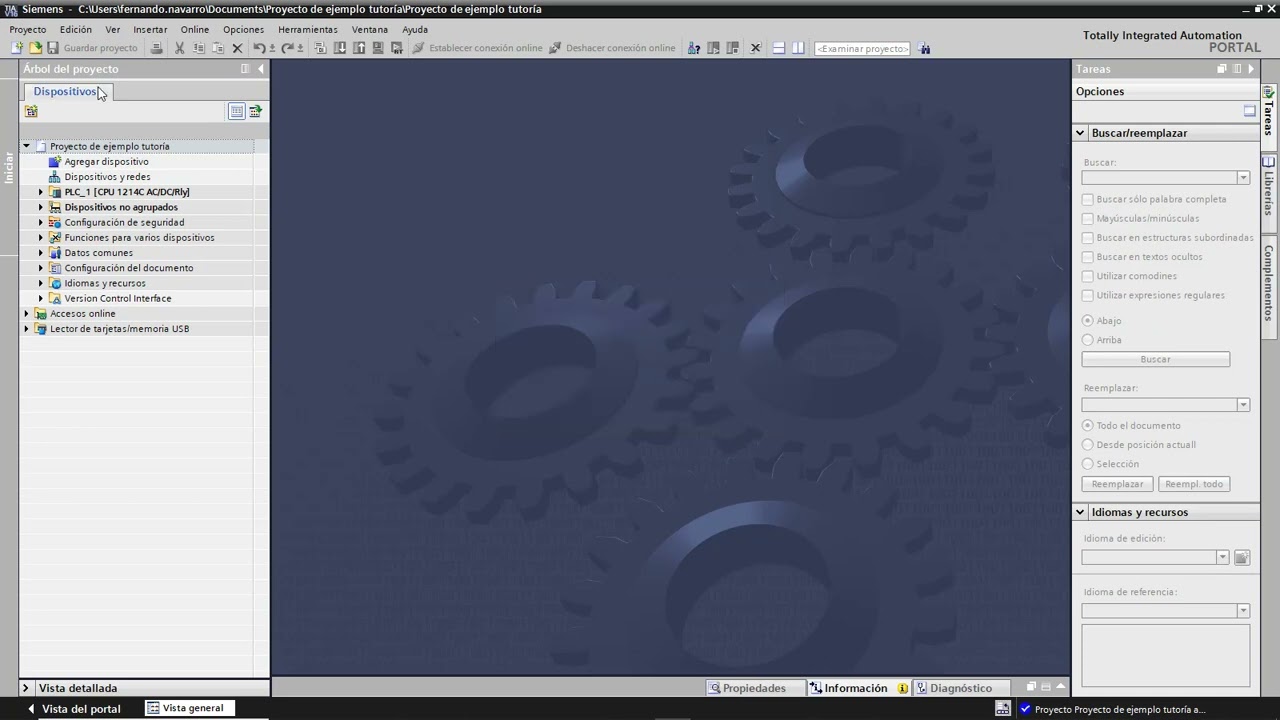Enable Utilizar expresiones regulares checkbox
The image size is (1280, 720).
point(1088,295)
